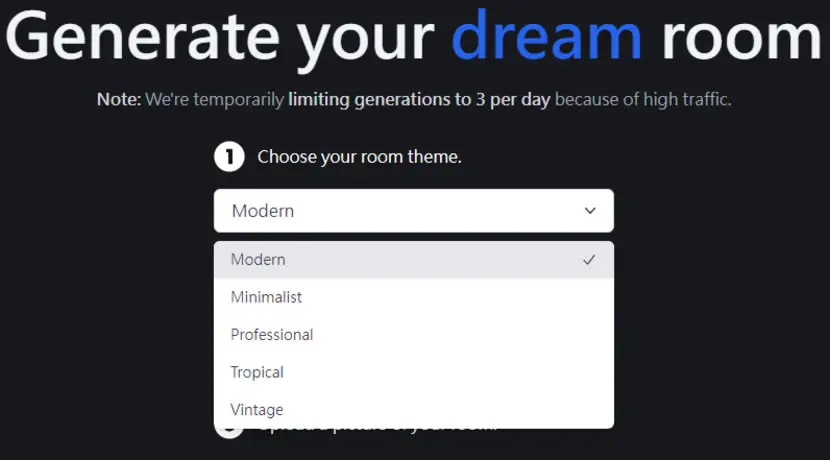Choose the Minimalist theme option
This screenshot has height=460, width=830.
click(x=414, y=297)
